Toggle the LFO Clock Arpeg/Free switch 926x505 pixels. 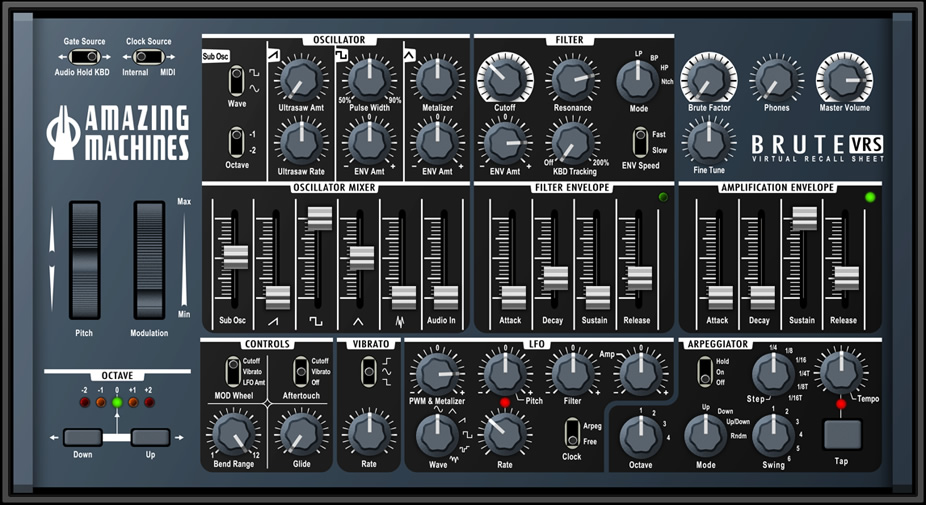click(572, 434)
